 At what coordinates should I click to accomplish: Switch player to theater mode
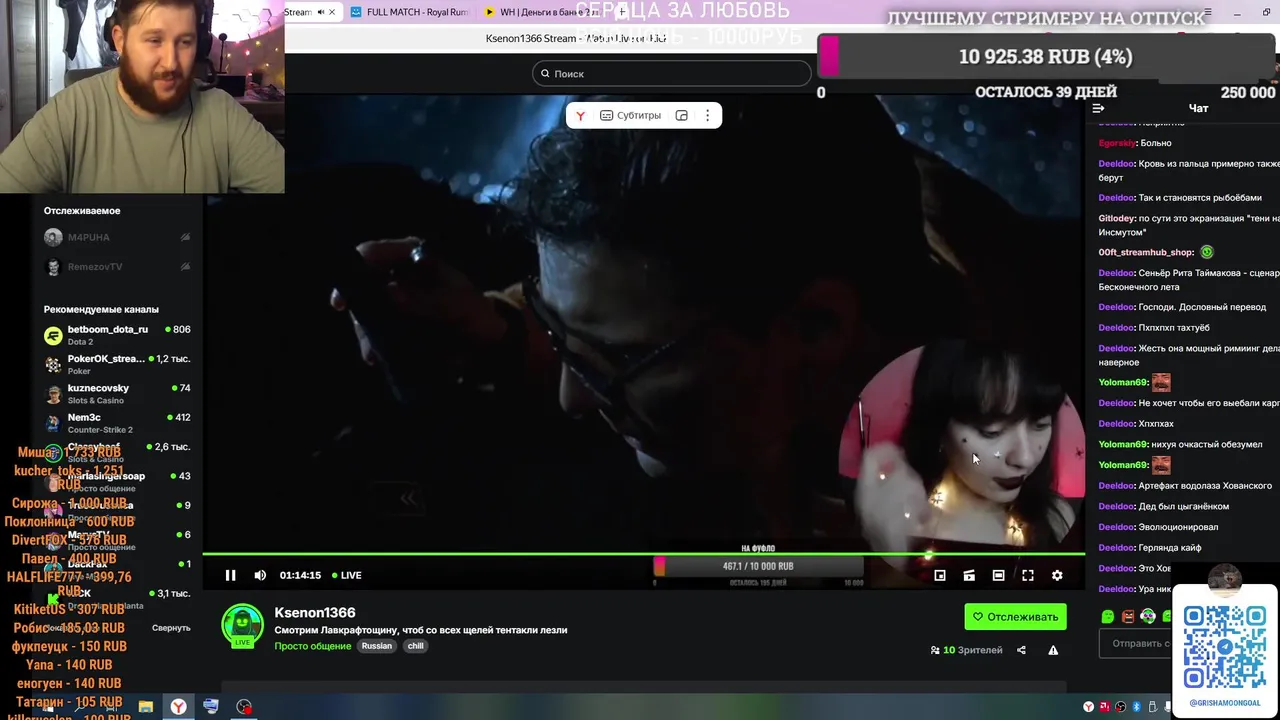(x=998, y=575)
